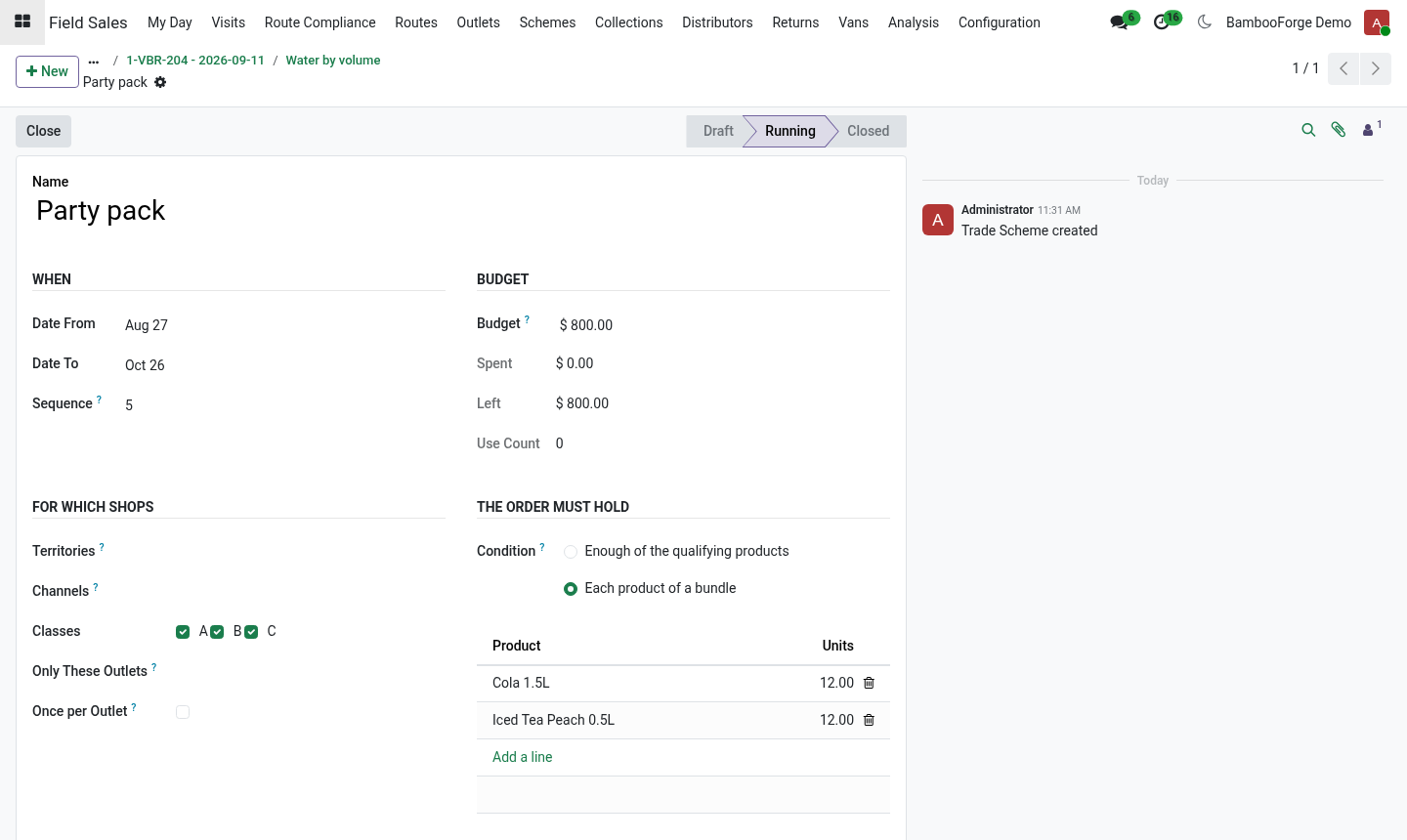The width and height of the screenshot is (1407, 840).
Task: Edit the Sequence value 5
Action: point(285,405)
